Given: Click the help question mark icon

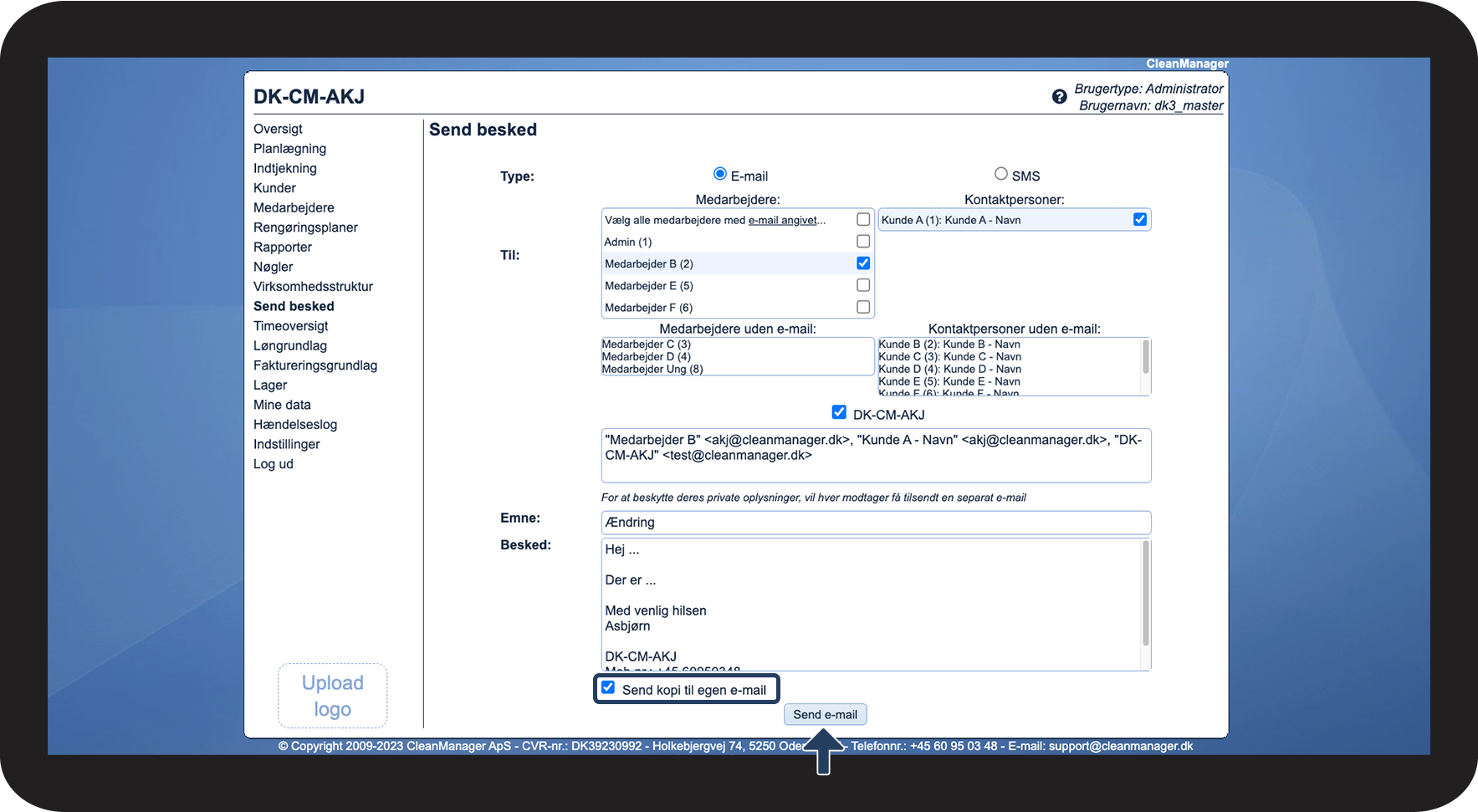Looking at the screenshot, I should (x=1059, y=97).
